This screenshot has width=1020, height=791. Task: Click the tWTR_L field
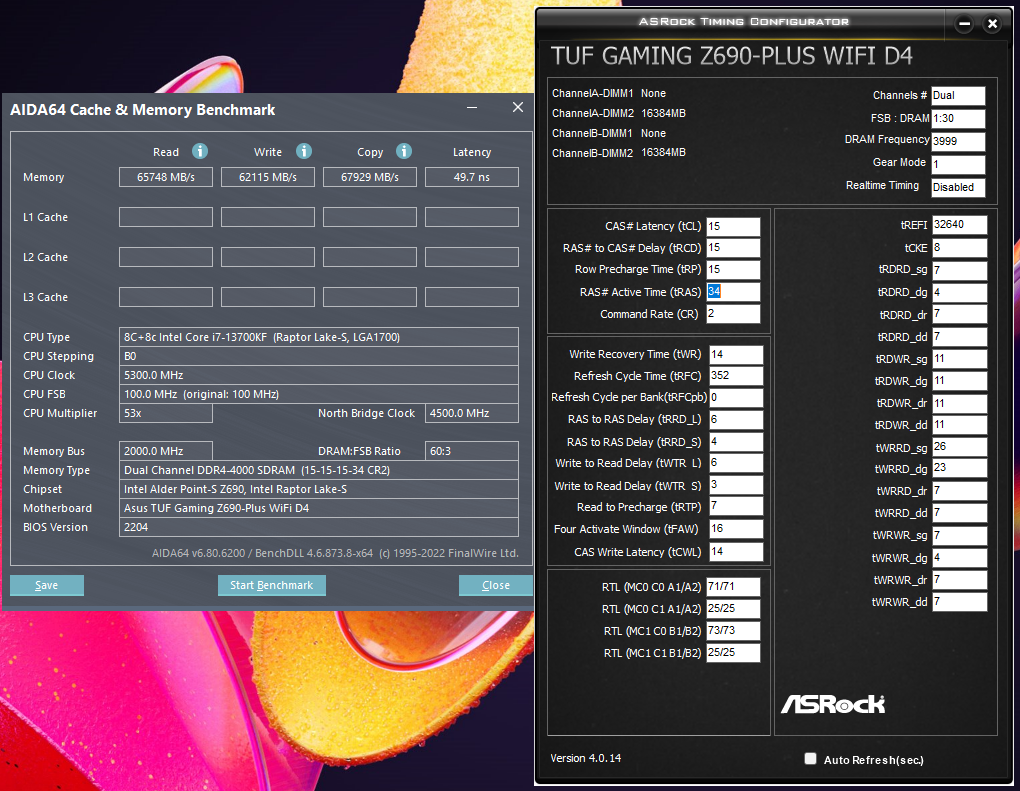click(x=736, y=463)
